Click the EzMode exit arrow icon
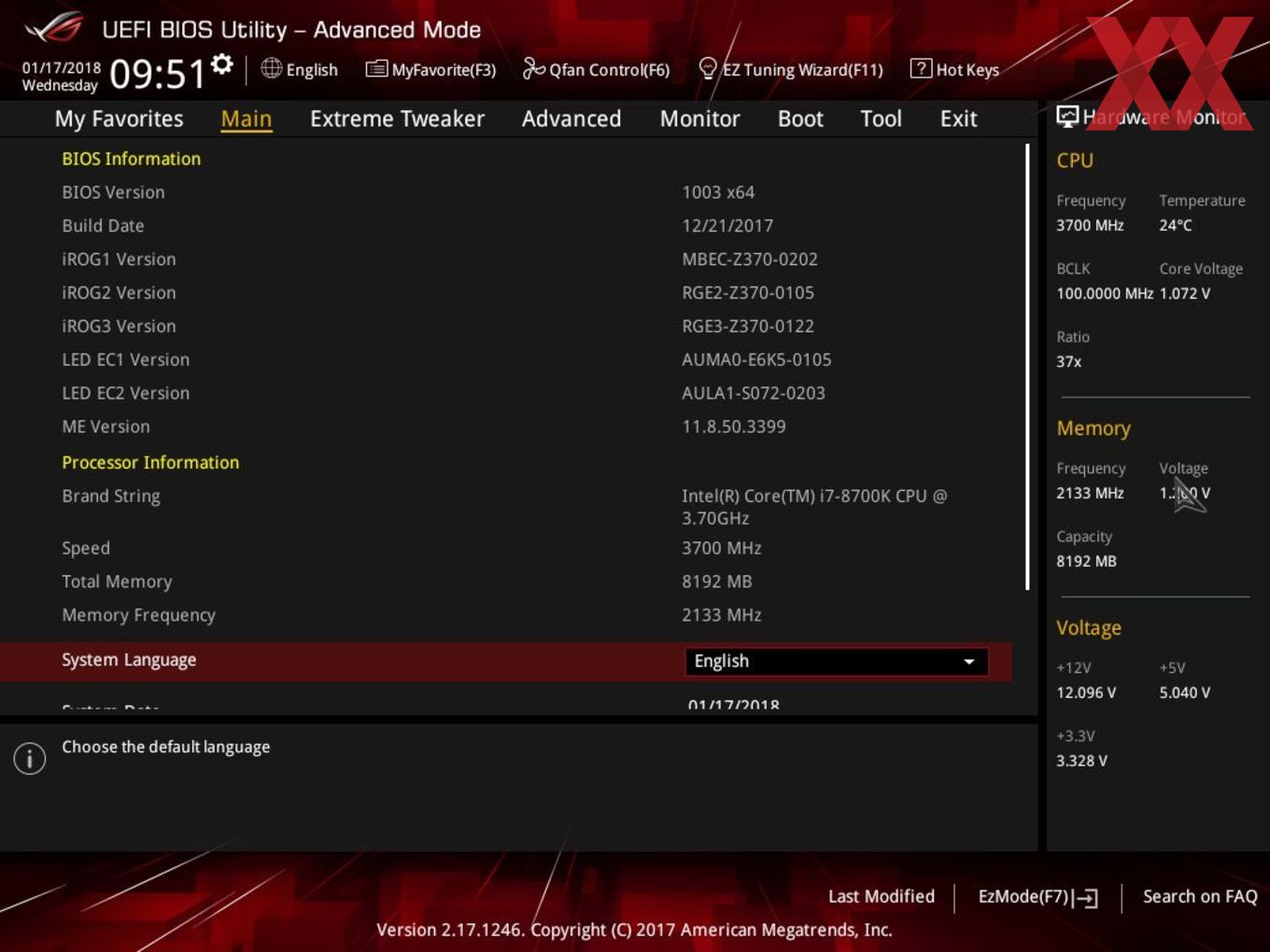The image size is (1270, 952). point(1085,898)
